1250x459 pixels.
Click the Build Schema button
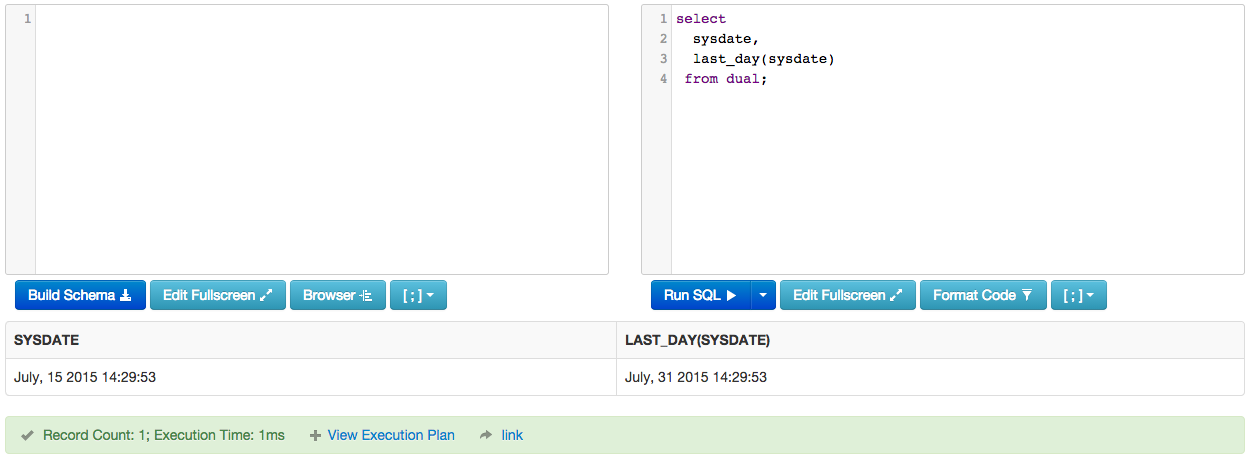tap(80, 295)
